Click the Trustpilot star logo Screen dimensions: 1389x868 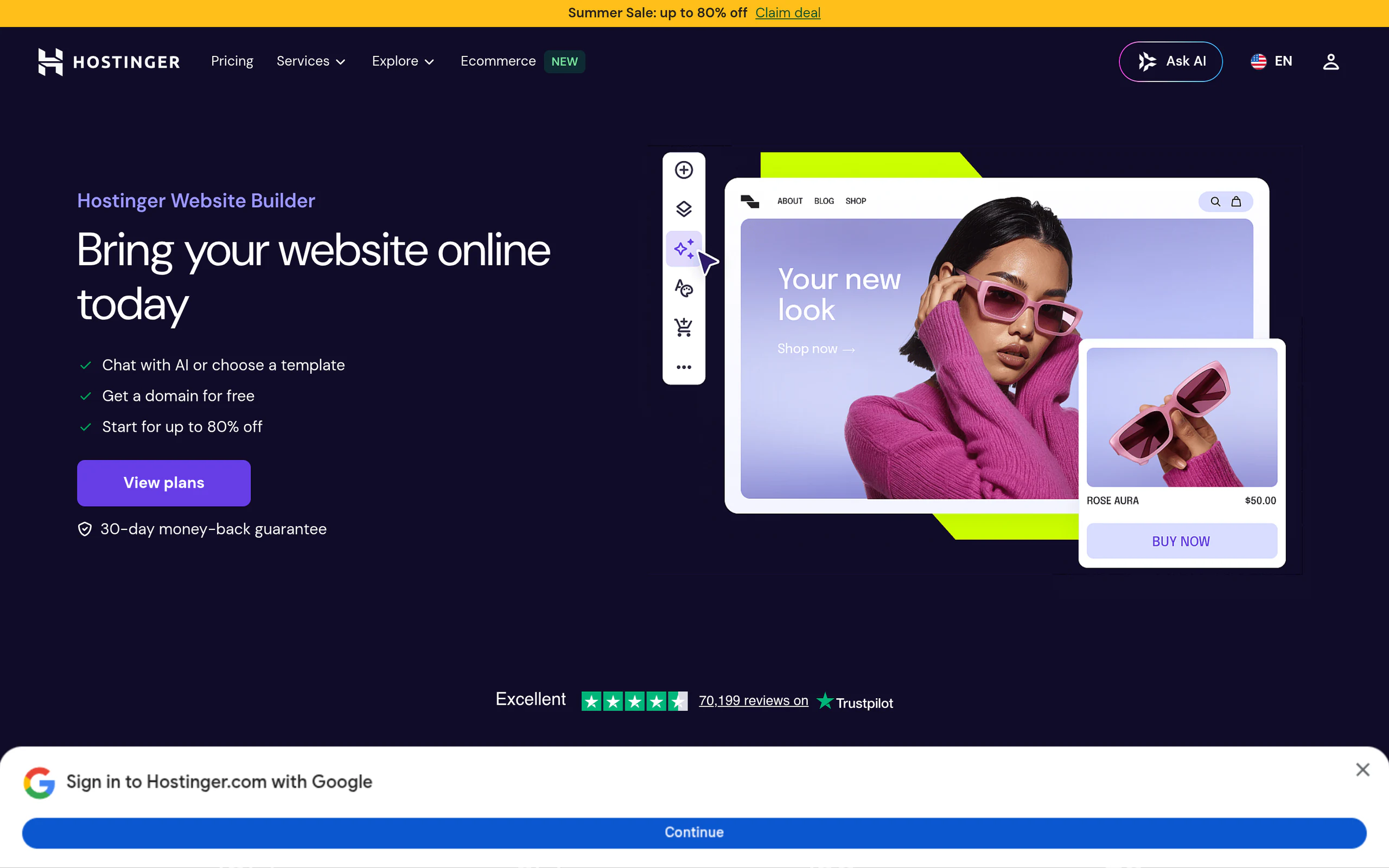point(825,700)
